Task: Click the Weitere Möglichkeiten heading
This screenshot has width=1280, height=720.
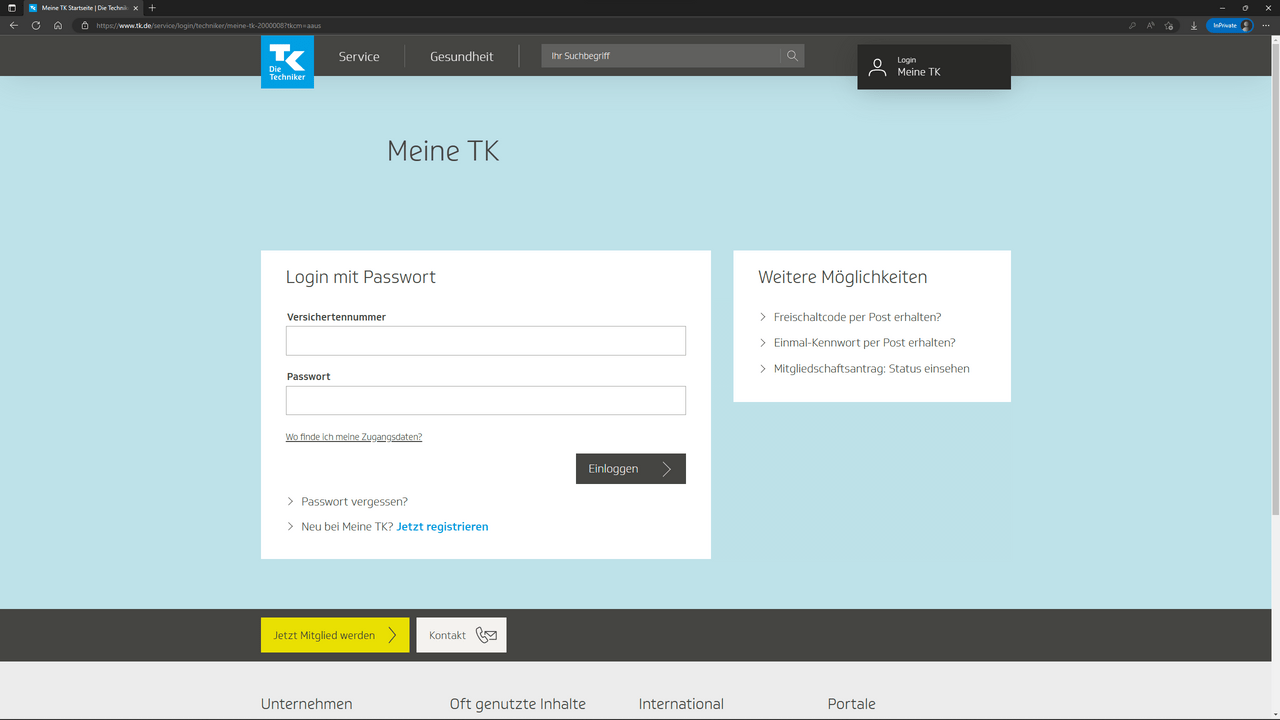Action: point(843,277)
